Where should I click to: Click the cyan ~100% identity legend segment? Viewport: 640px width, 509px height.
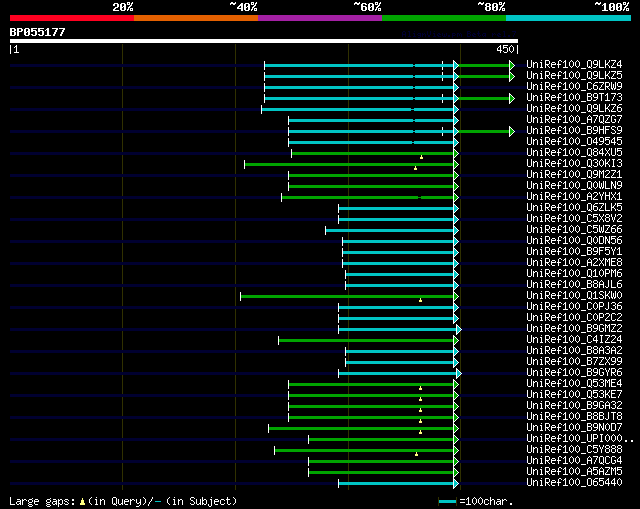569,18
